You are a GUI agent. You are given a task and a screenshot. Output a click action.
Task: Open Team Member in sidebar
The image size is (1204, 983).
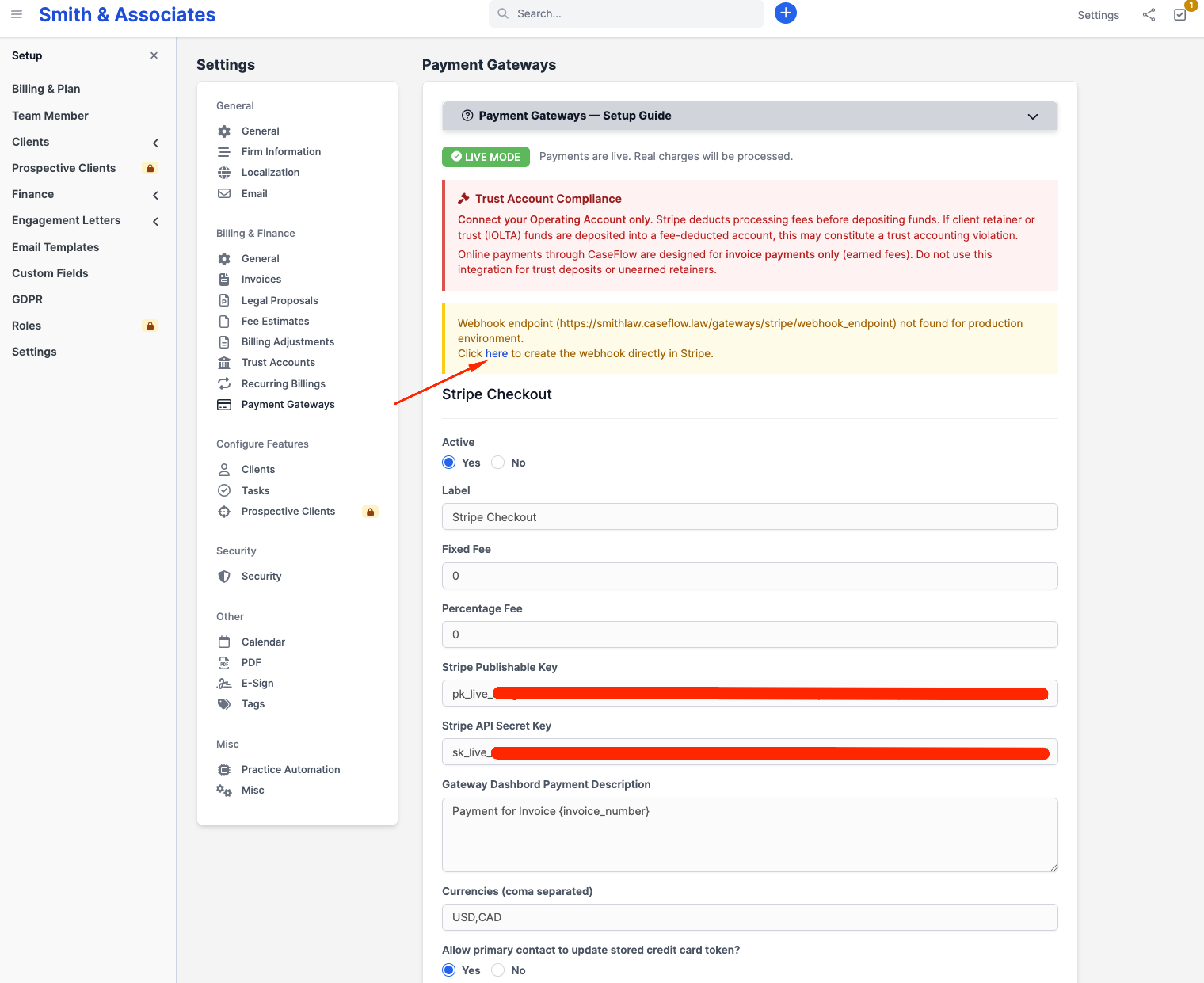[x=50, y=116]
